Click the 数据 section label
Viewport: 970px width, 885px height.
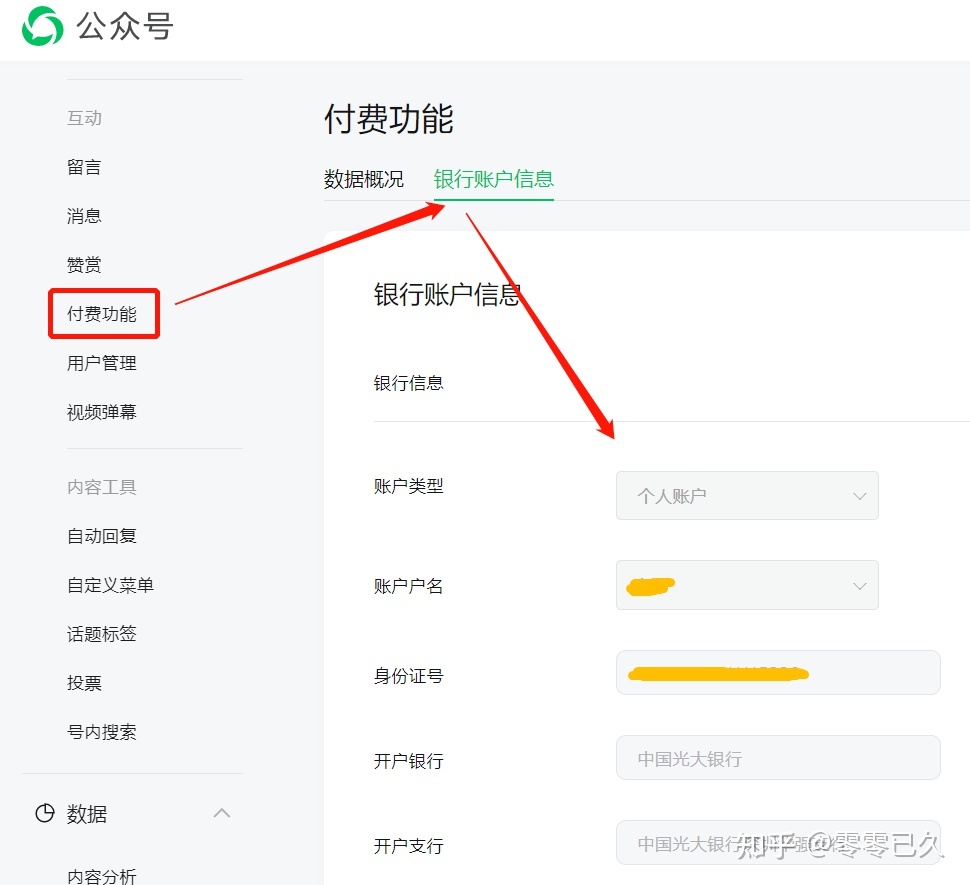[x=87, y=814]
